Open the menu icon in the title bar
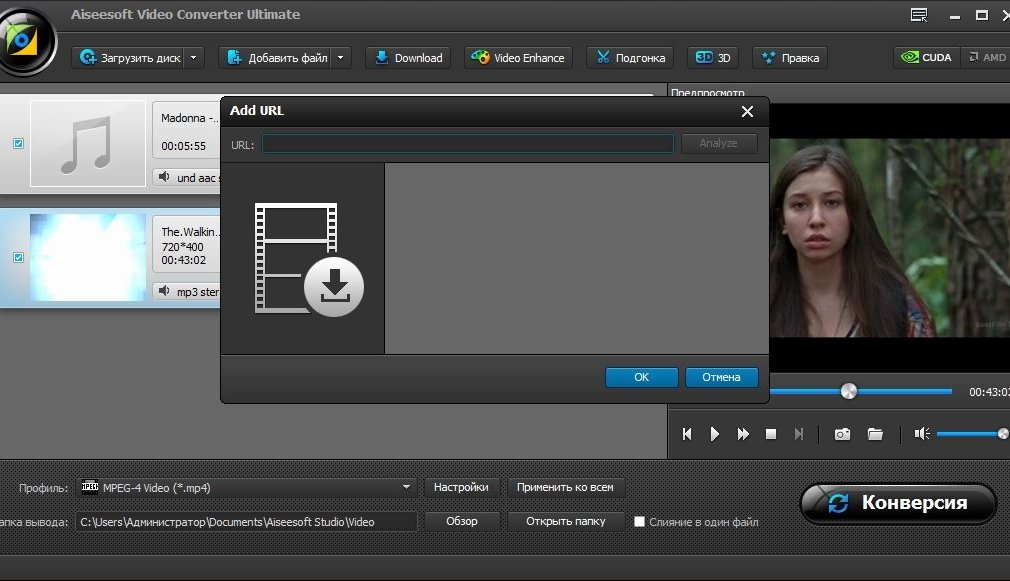 (x=919, y=15)
